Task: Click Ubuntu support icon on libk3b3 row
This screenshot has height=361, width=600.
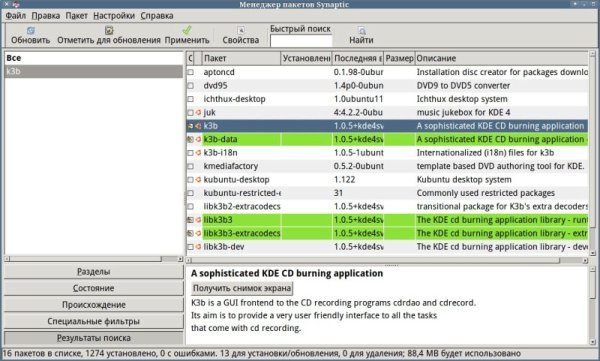Action: click(x=198, y=220)
